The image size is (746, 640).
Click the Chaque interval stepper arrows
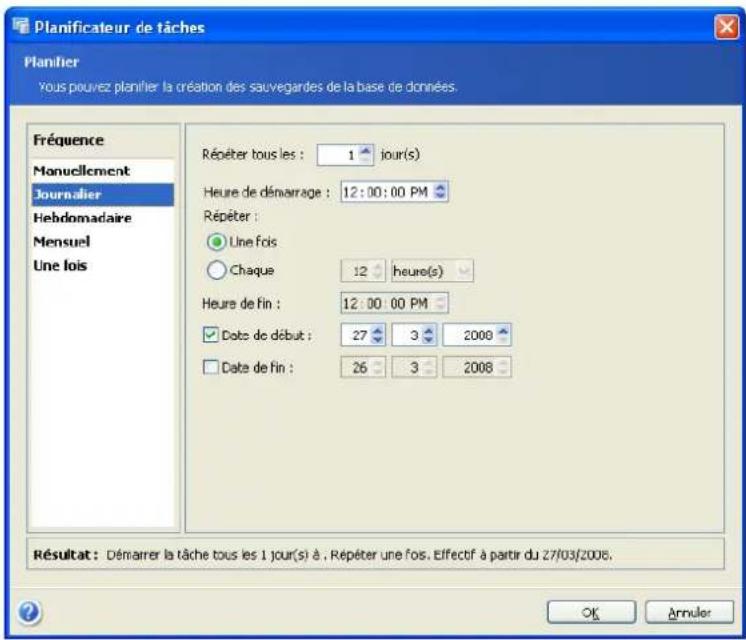pos(378,271)
